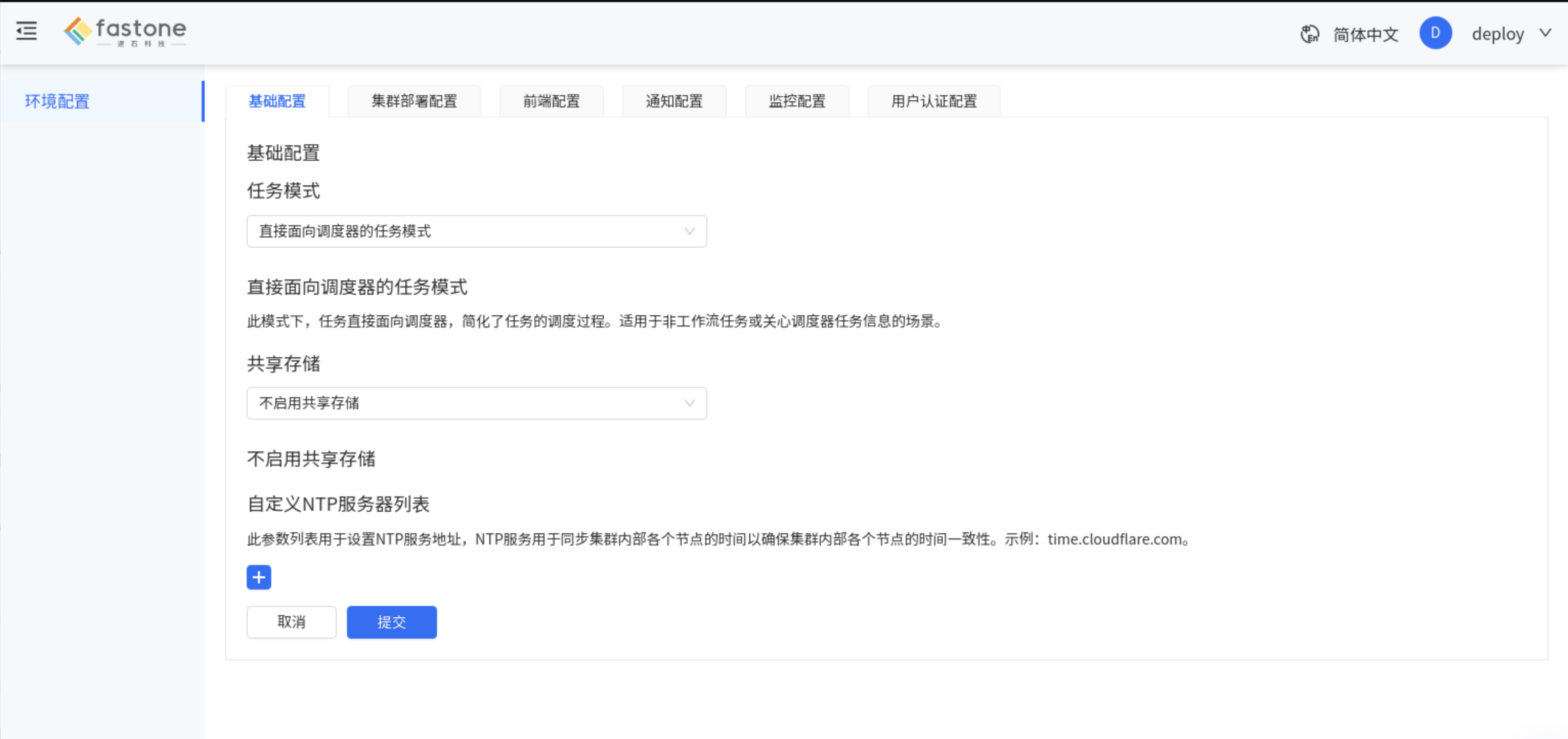Viewport: 1568px width, 739px height.
Task: Open the 监控配置 tab
Action: click(x=797, y=101)
